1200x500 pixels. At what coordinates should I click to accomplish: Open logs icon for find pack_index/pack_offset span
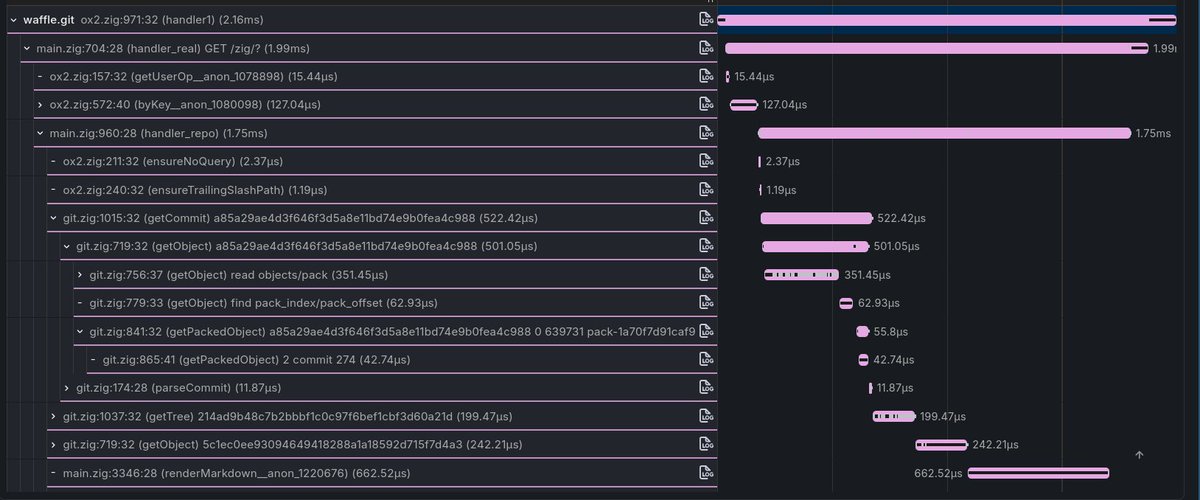(706, 303)
